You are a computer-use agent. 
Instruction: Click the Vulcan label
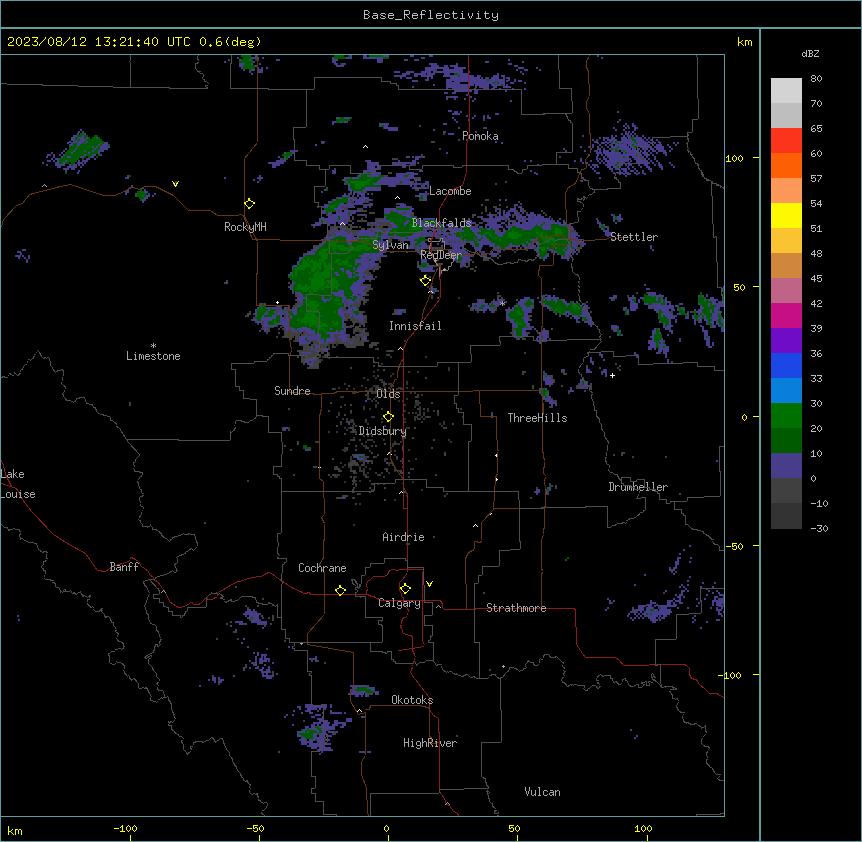(543, 792)
